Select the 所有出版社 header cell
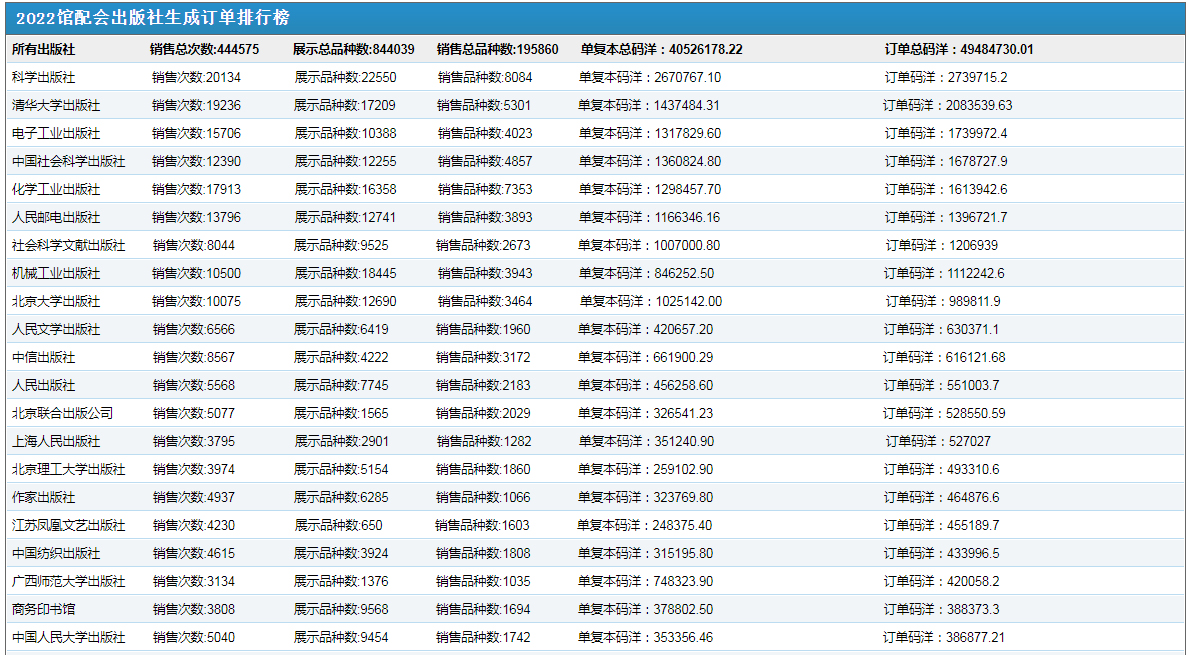Screen dimensions: 1189x655 coord(43,49)
